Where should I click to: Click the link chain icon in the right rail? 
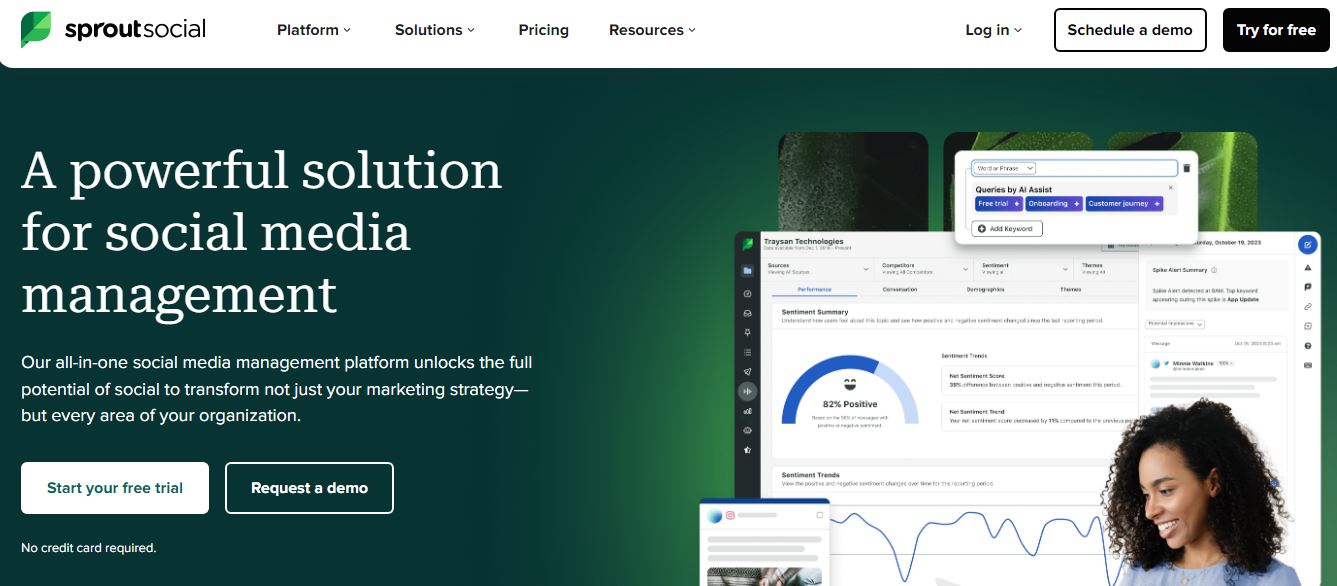(1308, 306)
